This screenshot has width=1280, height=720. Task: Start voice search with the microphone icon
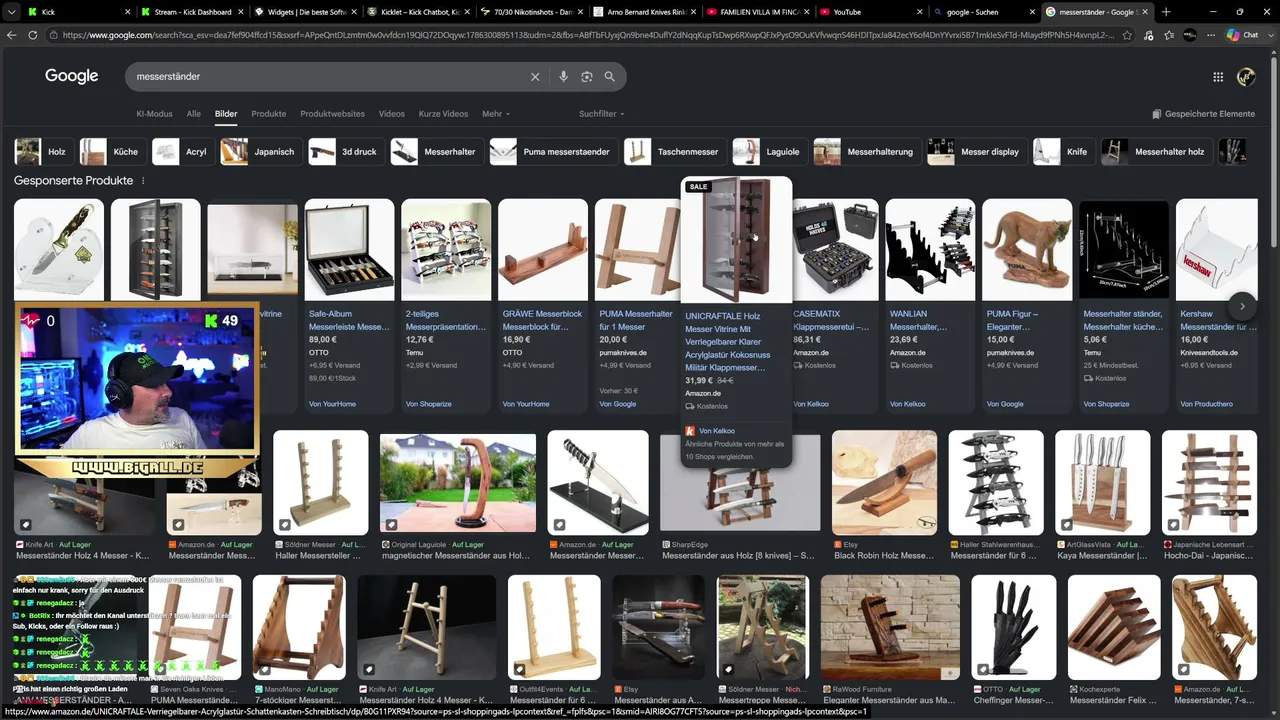point(563,77)
